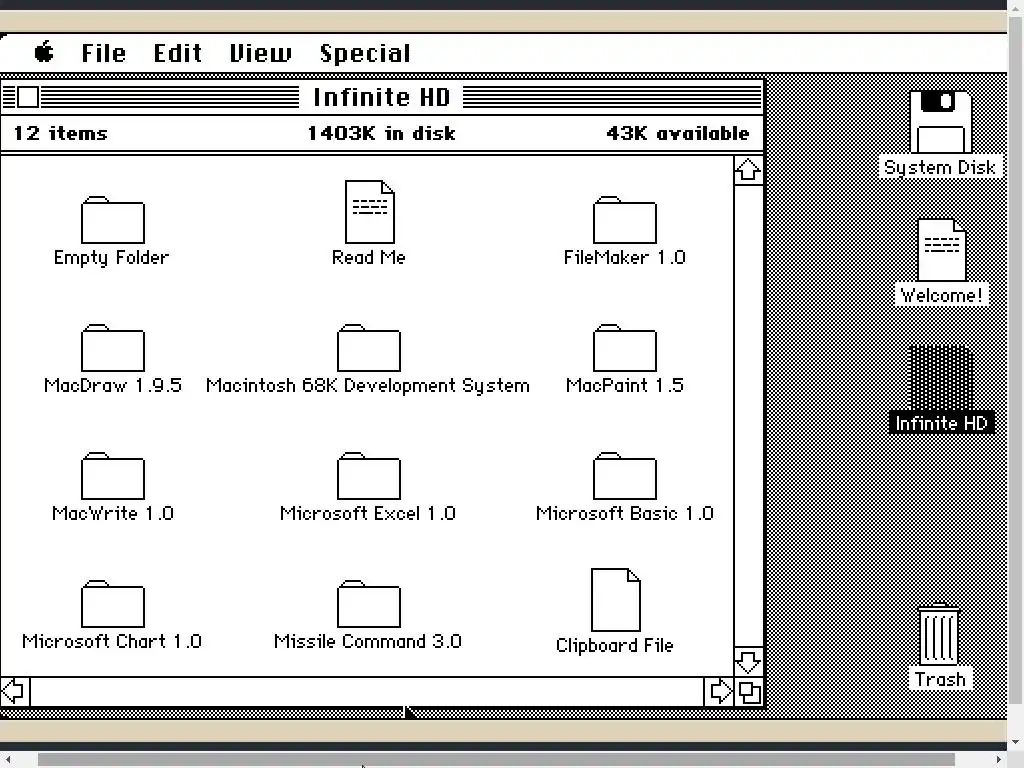The width and height of the screenshot is (1024, 768).
Task: Select the Clipboard File icon
Action: pyautogui.click(x=615, y=600)
